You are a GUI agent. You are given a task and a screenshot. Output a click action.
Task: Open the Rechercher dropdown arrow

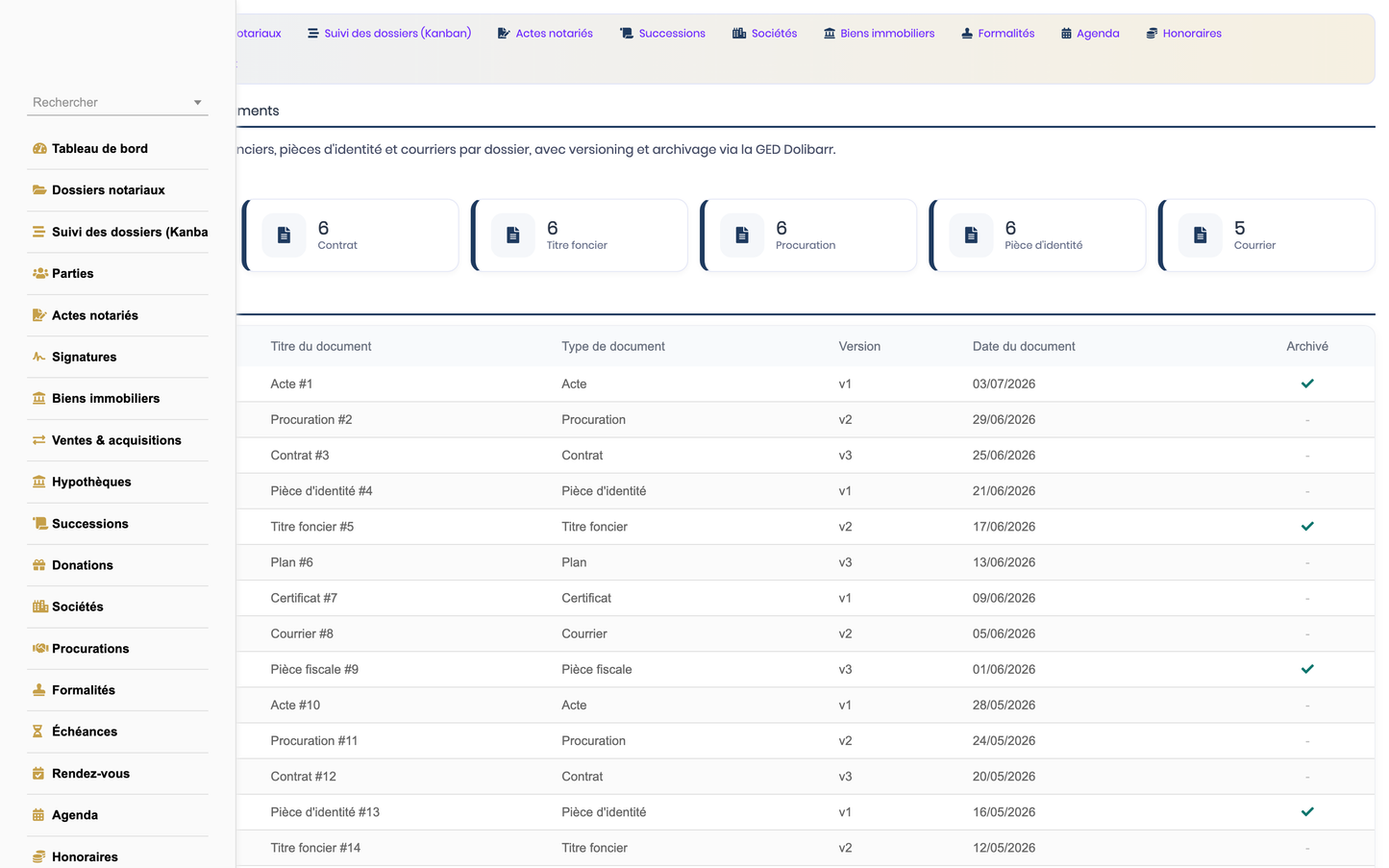click(197, 103)
